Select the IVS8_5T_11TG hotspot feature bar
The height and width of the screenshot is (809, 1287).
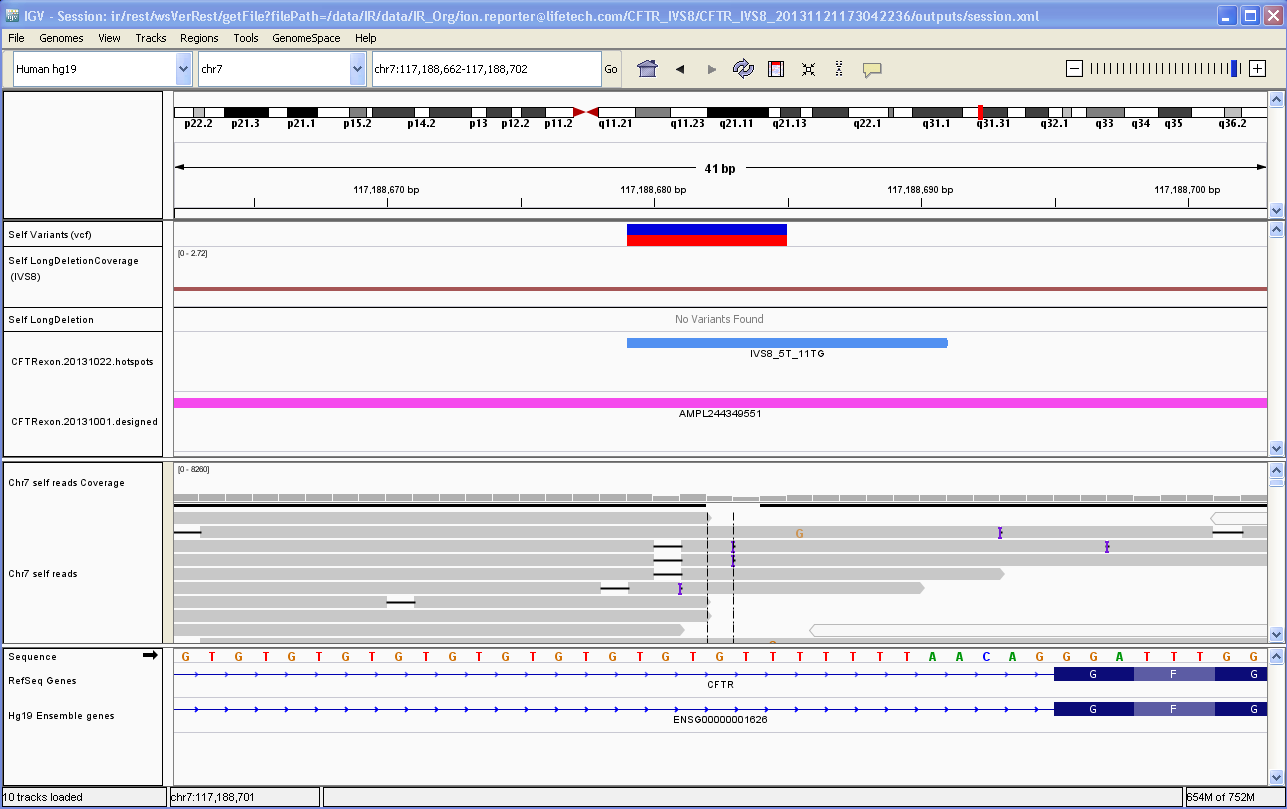coord(786,343)
